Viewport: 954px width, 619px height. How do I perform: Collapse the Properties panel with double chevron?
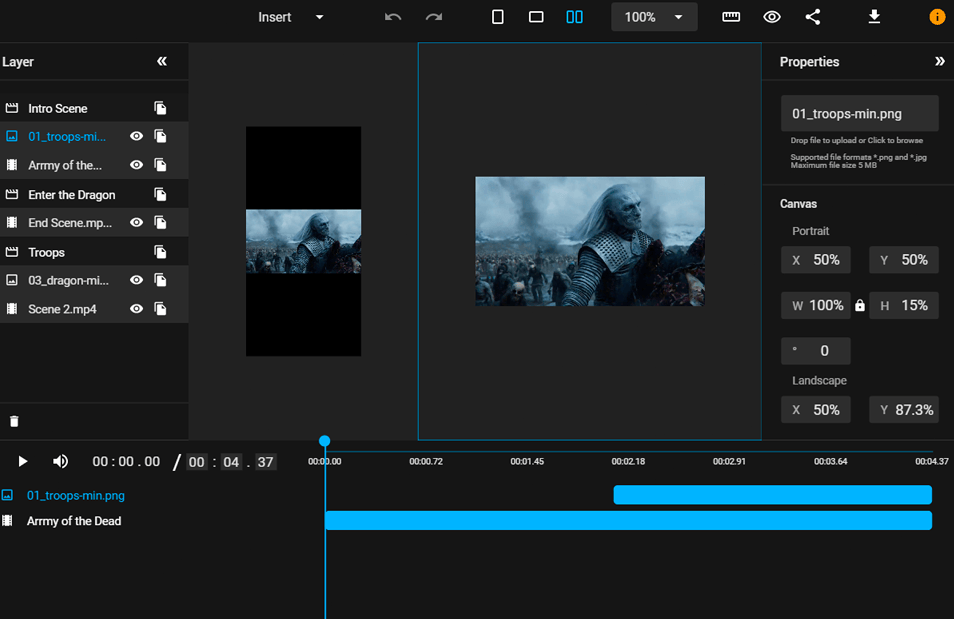tap(939, 61)
